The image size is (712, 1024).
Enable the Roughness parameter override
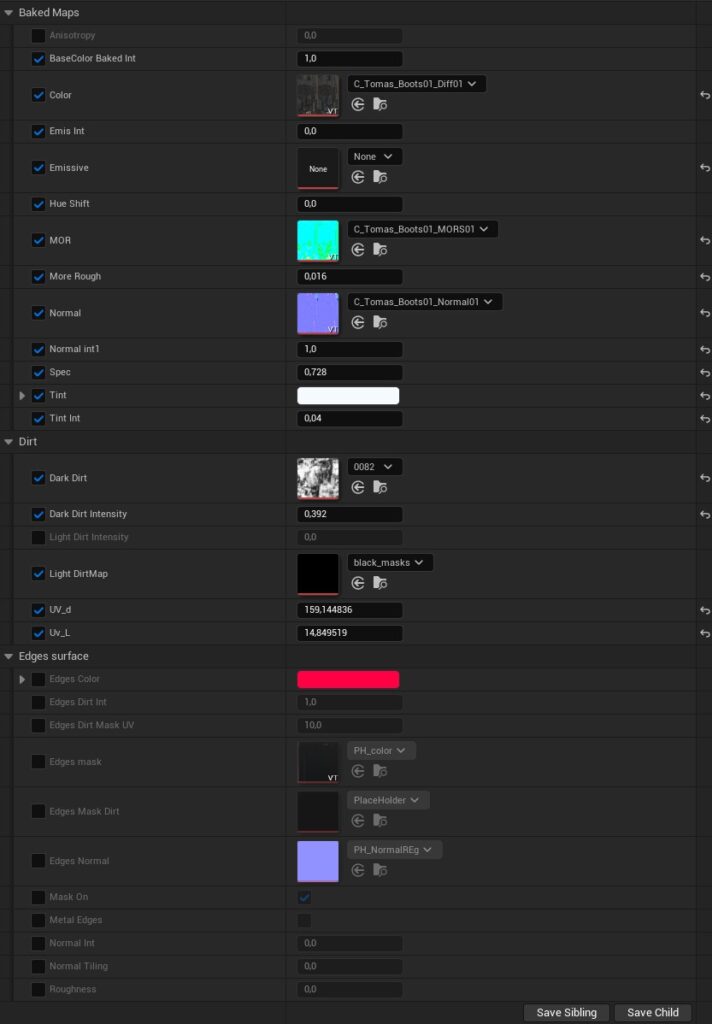pyautogui.click(x=39, y=989)
